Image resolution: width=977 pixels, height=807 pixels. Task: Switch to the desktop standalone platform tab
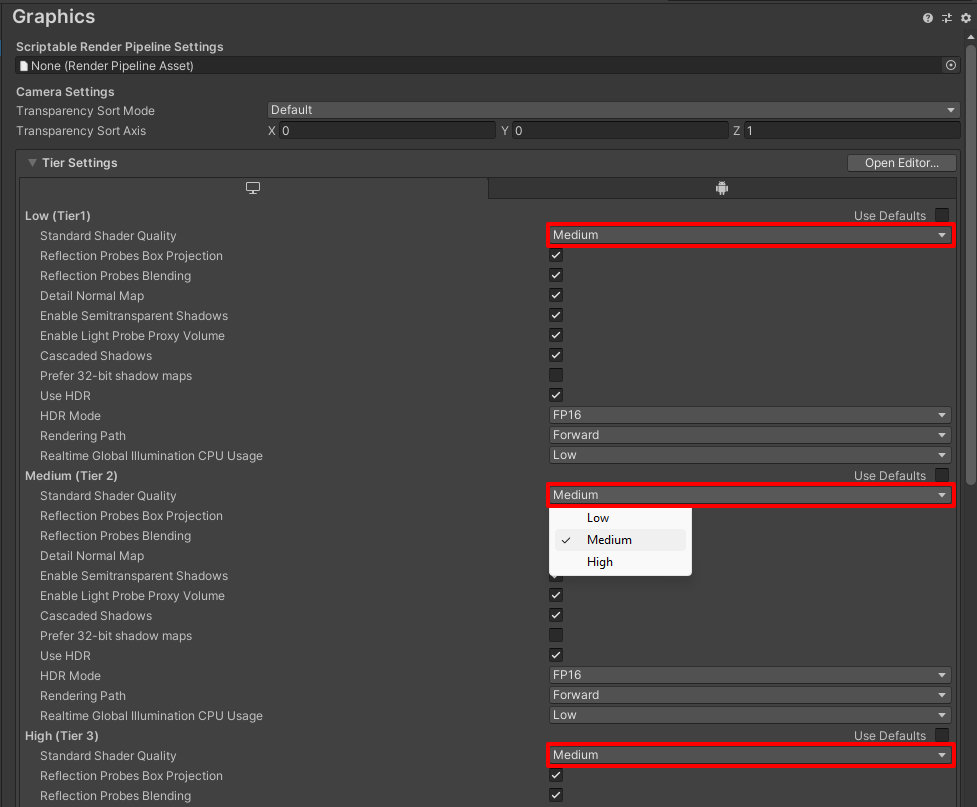tap(253, 188)
